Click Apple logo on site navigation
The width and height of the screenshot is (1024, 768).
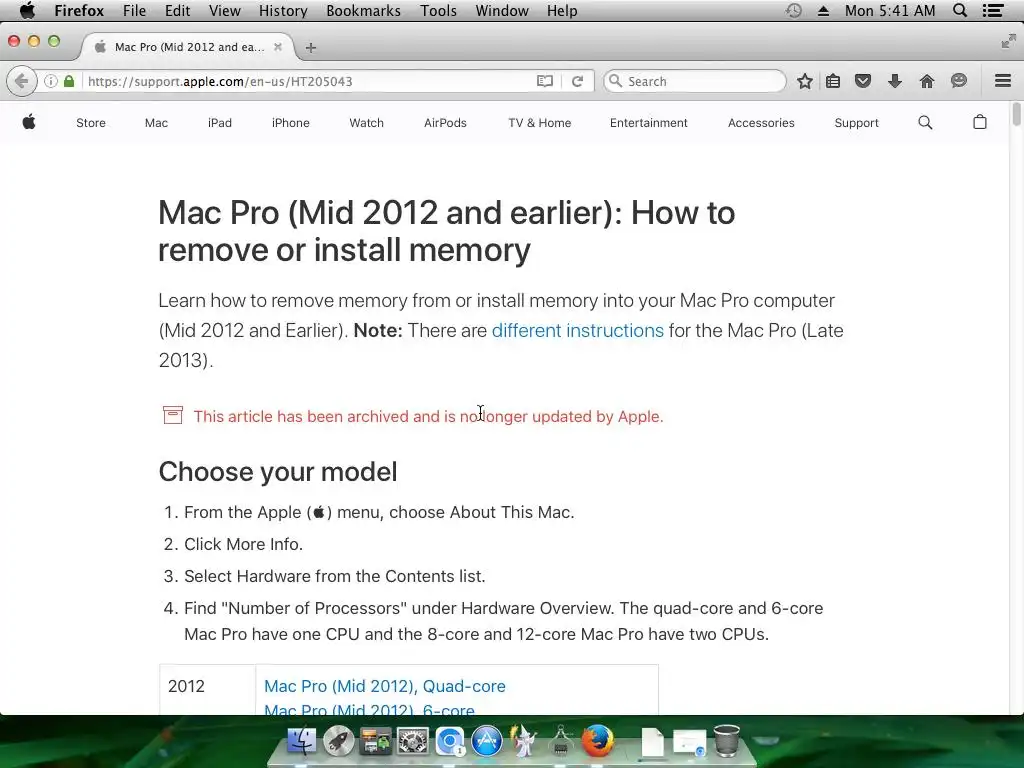(29, 122)
